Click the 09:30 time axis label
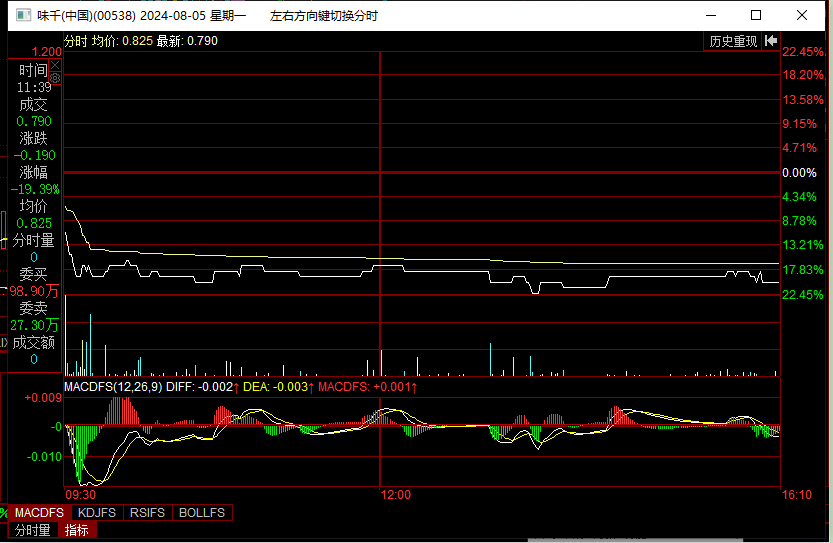 81,495
